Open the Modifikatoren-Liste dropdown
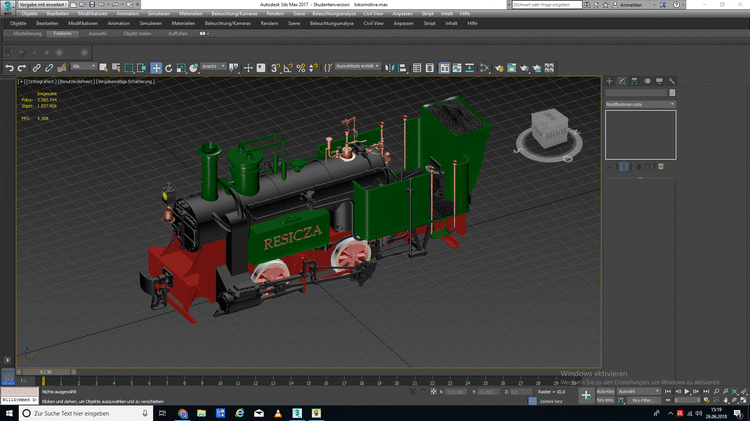The height and width of the screenshot is (421, 750). click(640, 104)
